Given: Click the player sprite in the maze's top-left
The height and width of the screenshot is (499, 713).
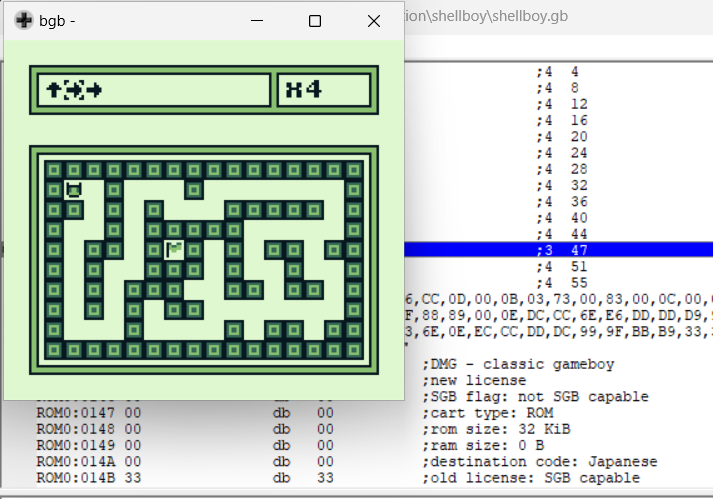Looking at the screenshot, I should [x=73, y=189].
